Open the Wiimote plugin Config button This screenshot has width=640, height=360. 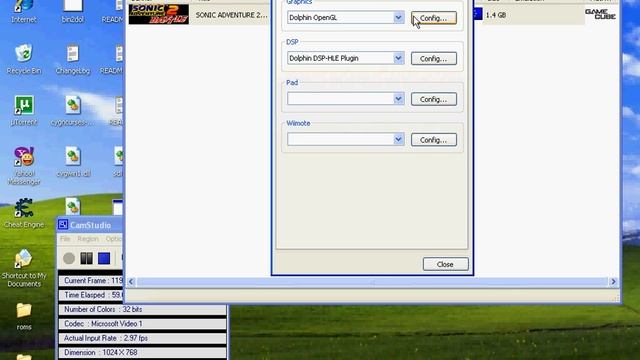[433, 140]
